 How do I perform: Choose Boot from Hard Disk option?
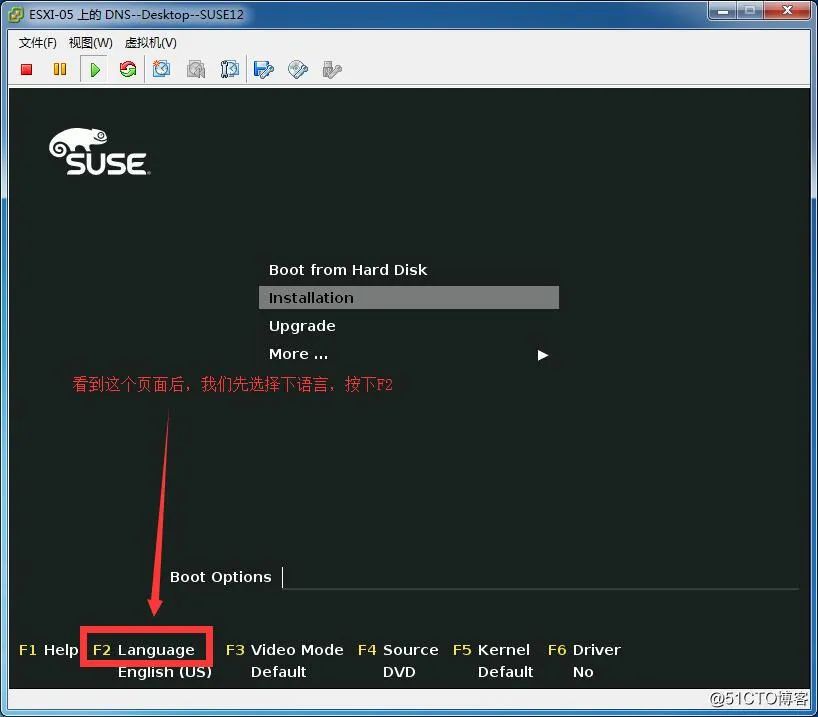pyautogui.click(x=348, y=269)
